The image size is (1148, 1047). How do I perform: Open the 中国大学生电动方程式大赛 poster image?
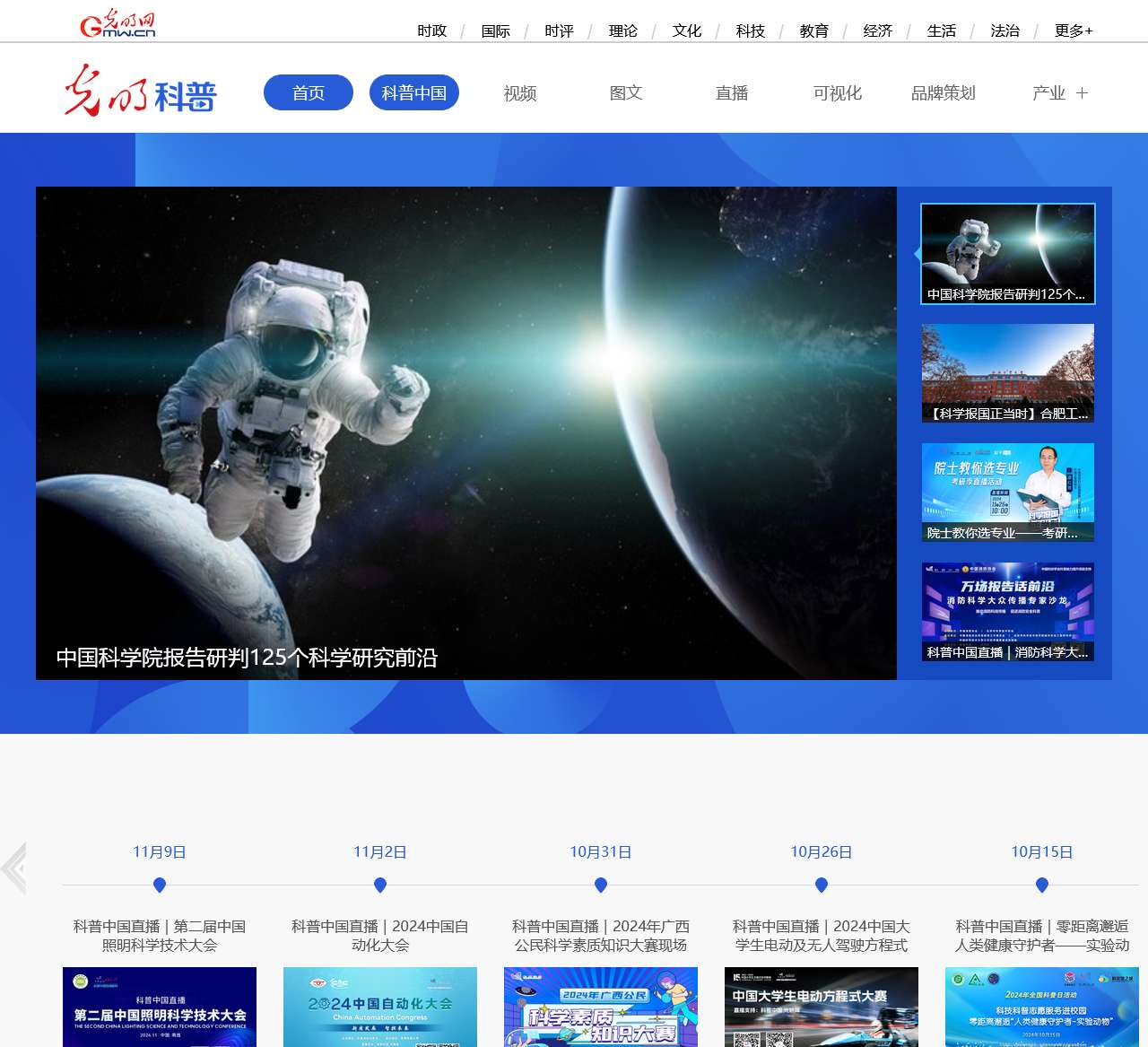[x=822, y=1007]
